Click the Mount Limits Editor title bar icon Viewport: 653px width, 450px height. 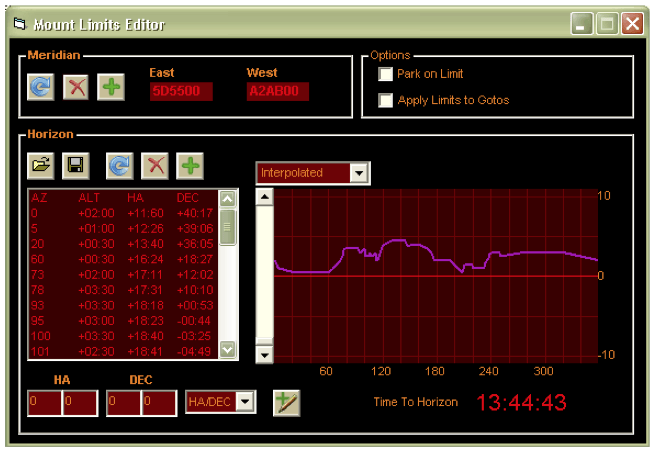coord(20,24)
